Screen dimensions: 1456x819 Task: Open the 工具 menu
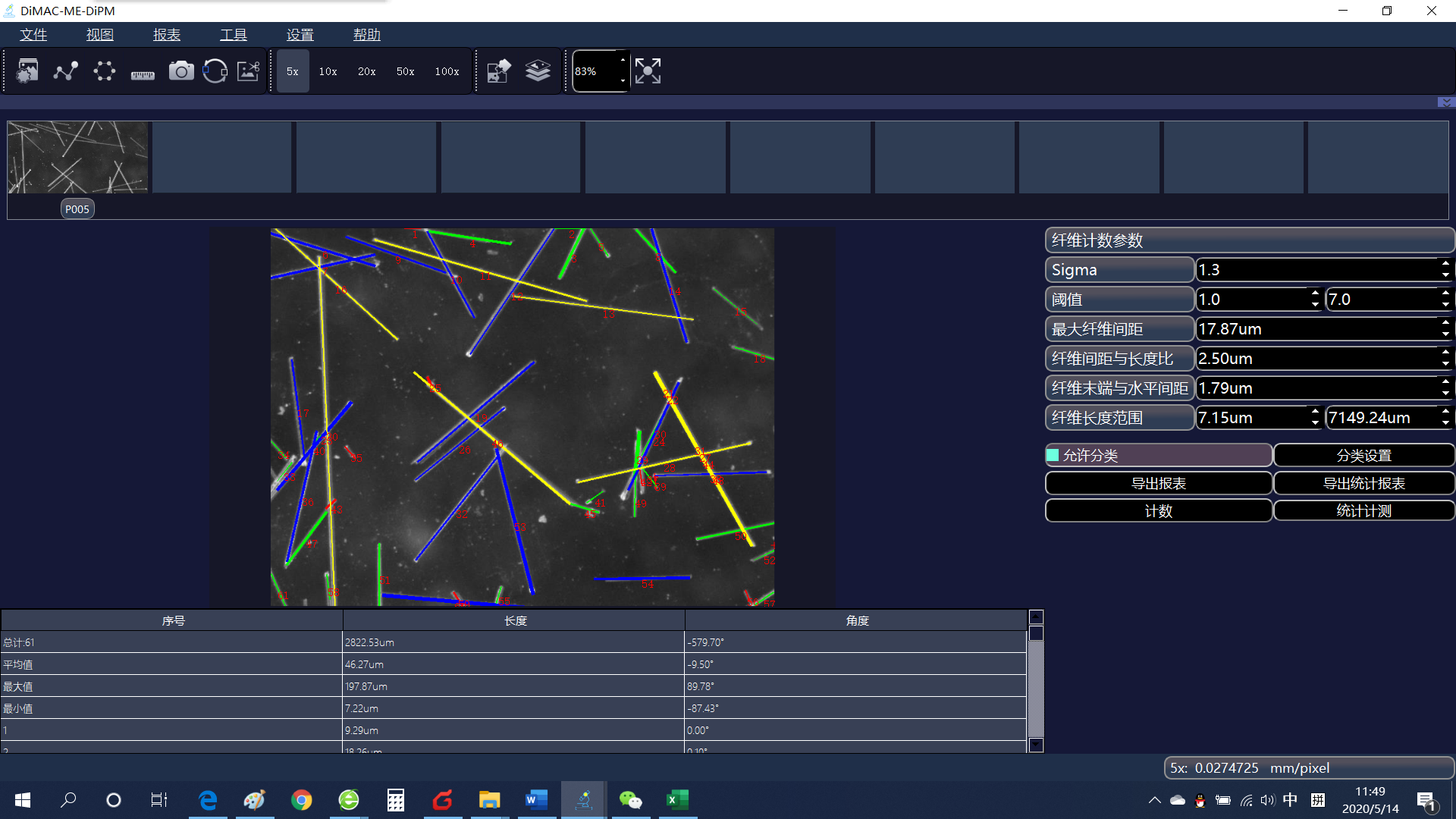[233, 35]
